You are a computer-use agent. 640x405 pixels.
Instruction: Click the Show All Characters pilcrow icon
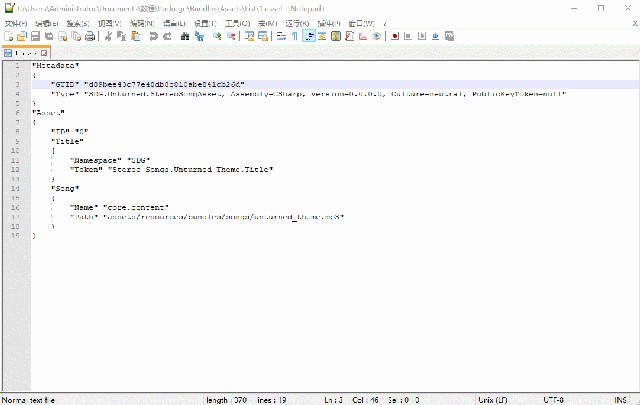(295, 36)
